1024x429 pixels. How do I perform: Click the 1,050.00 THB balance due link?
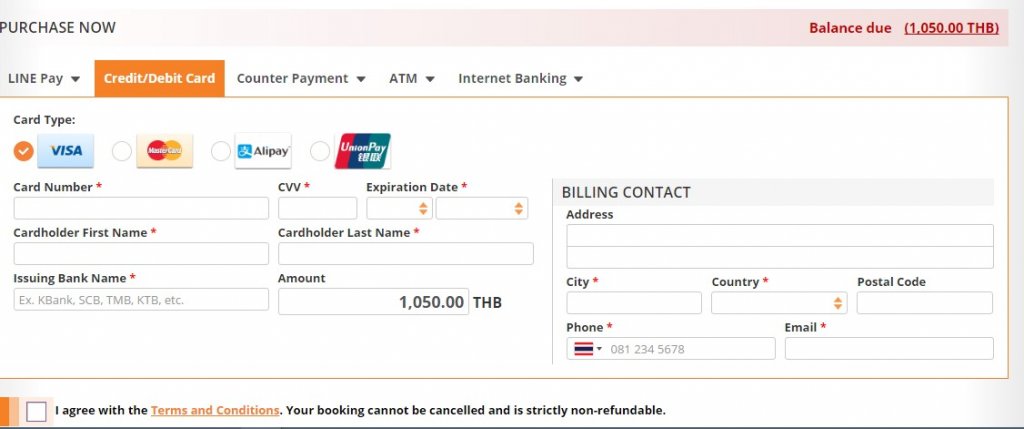tap(952, 28)
